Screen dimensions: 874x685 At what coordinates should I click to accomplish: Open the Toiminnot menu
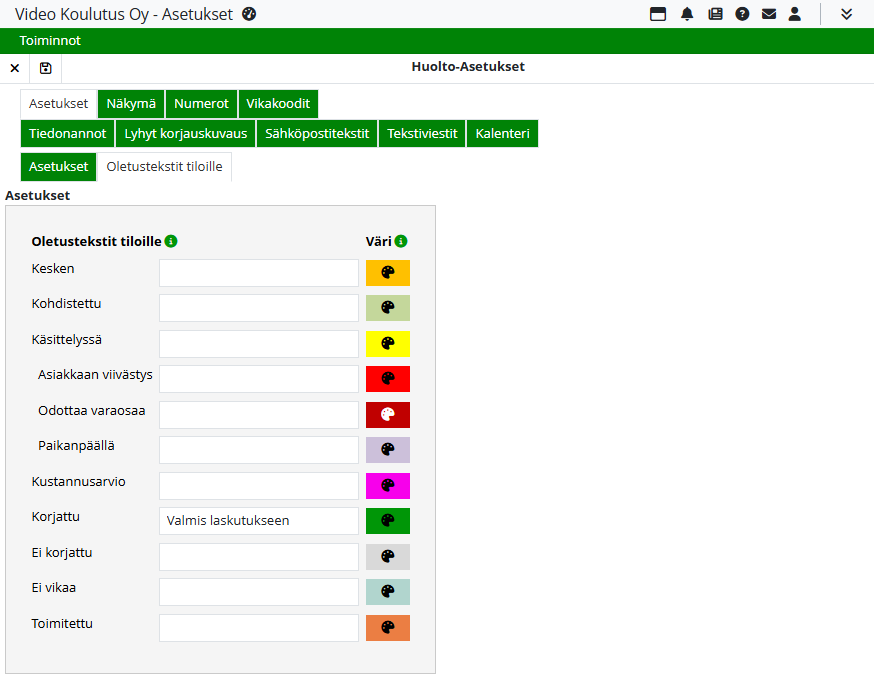(50, 41)
